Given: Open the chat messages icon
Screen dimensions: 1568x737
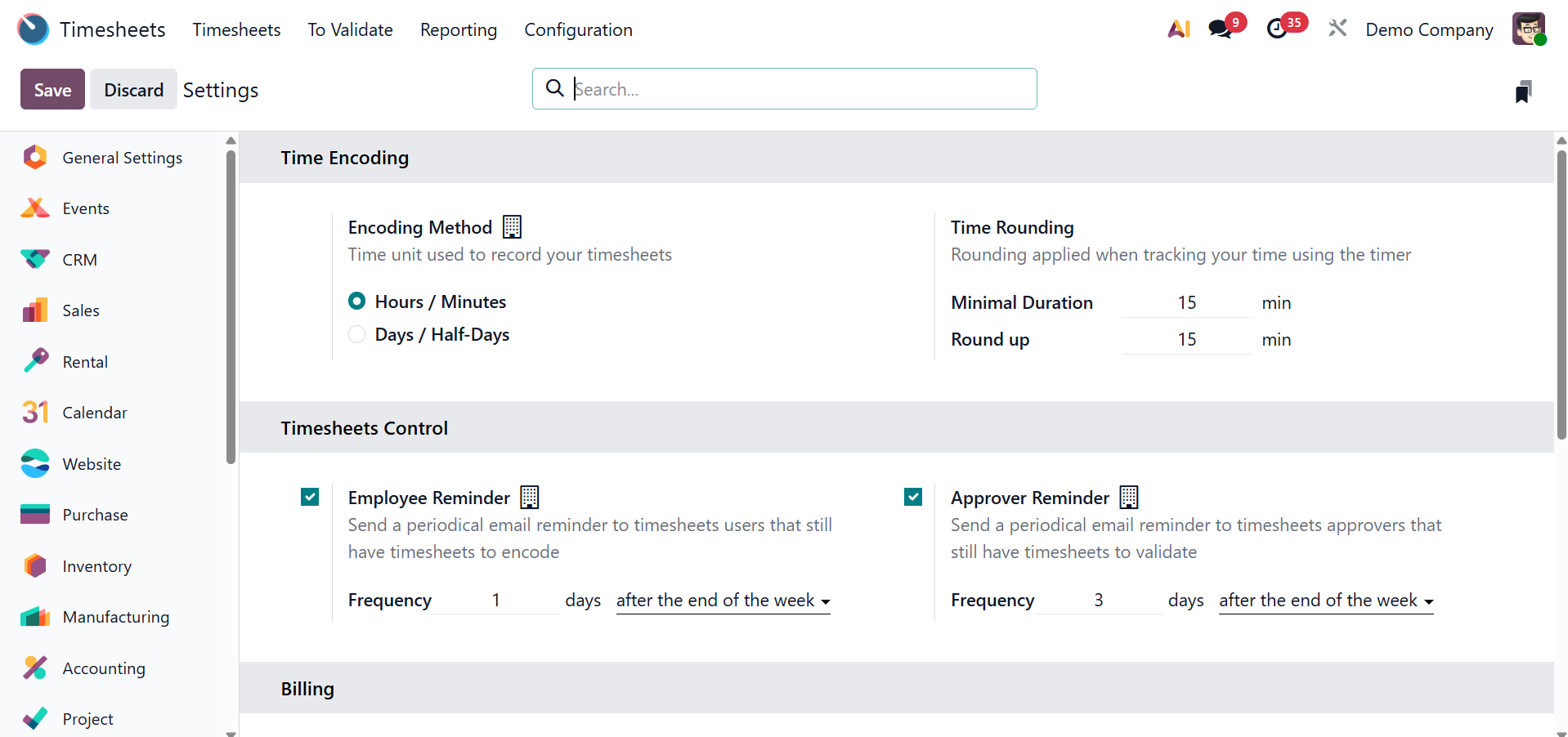Looking at the screenshot, I should (x=1221, y=29).
